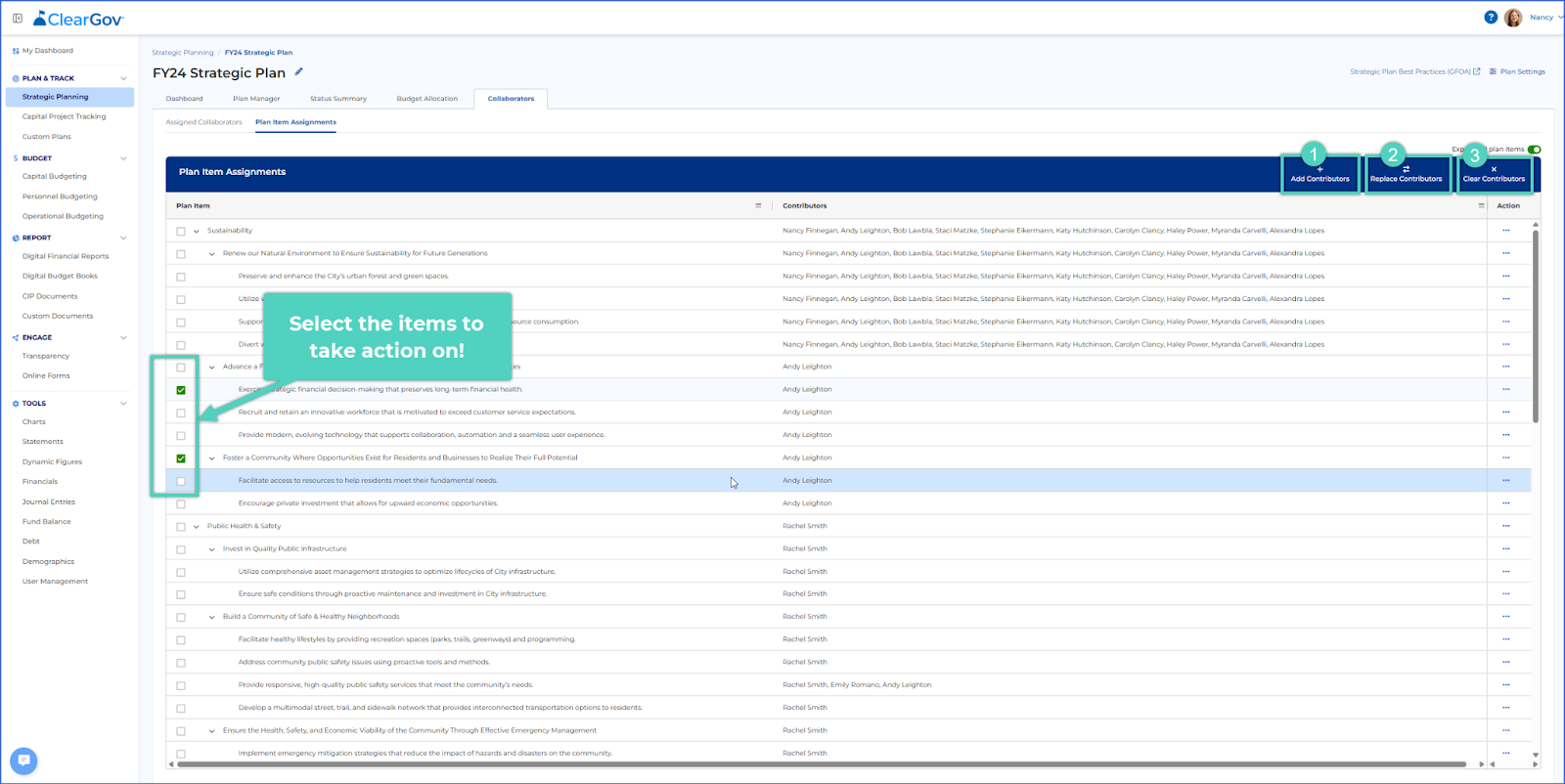This screenshot has width=1565, height=784.
Task: Open User Management in sidebar
Action: [x=55, y=582]
